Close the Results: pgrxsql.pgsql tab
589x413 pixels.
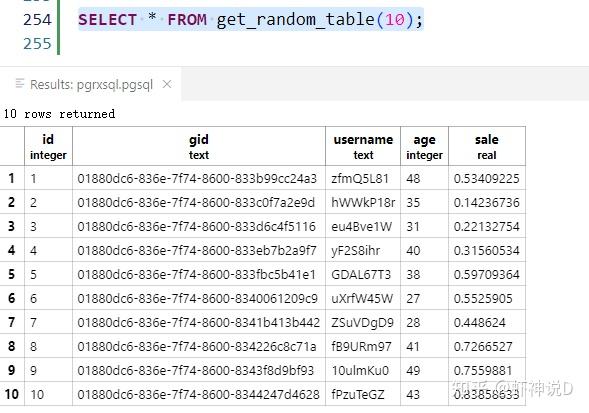[x=167, y=84]
